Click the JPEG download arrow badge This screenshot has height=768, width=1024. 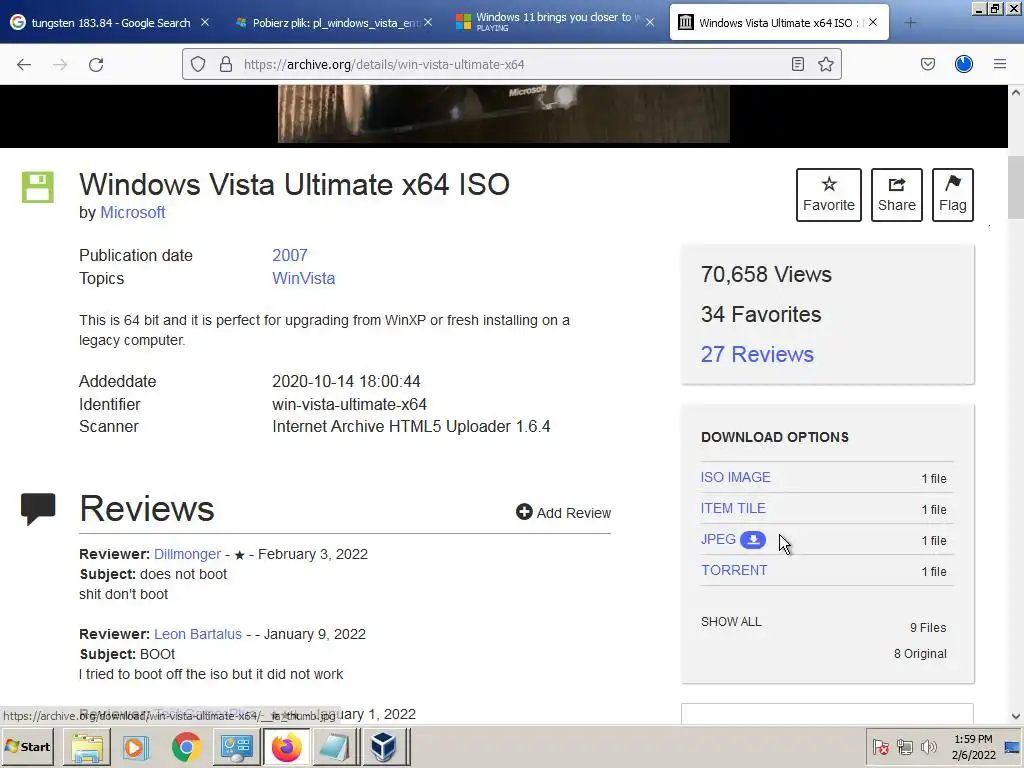click(753, 540)
